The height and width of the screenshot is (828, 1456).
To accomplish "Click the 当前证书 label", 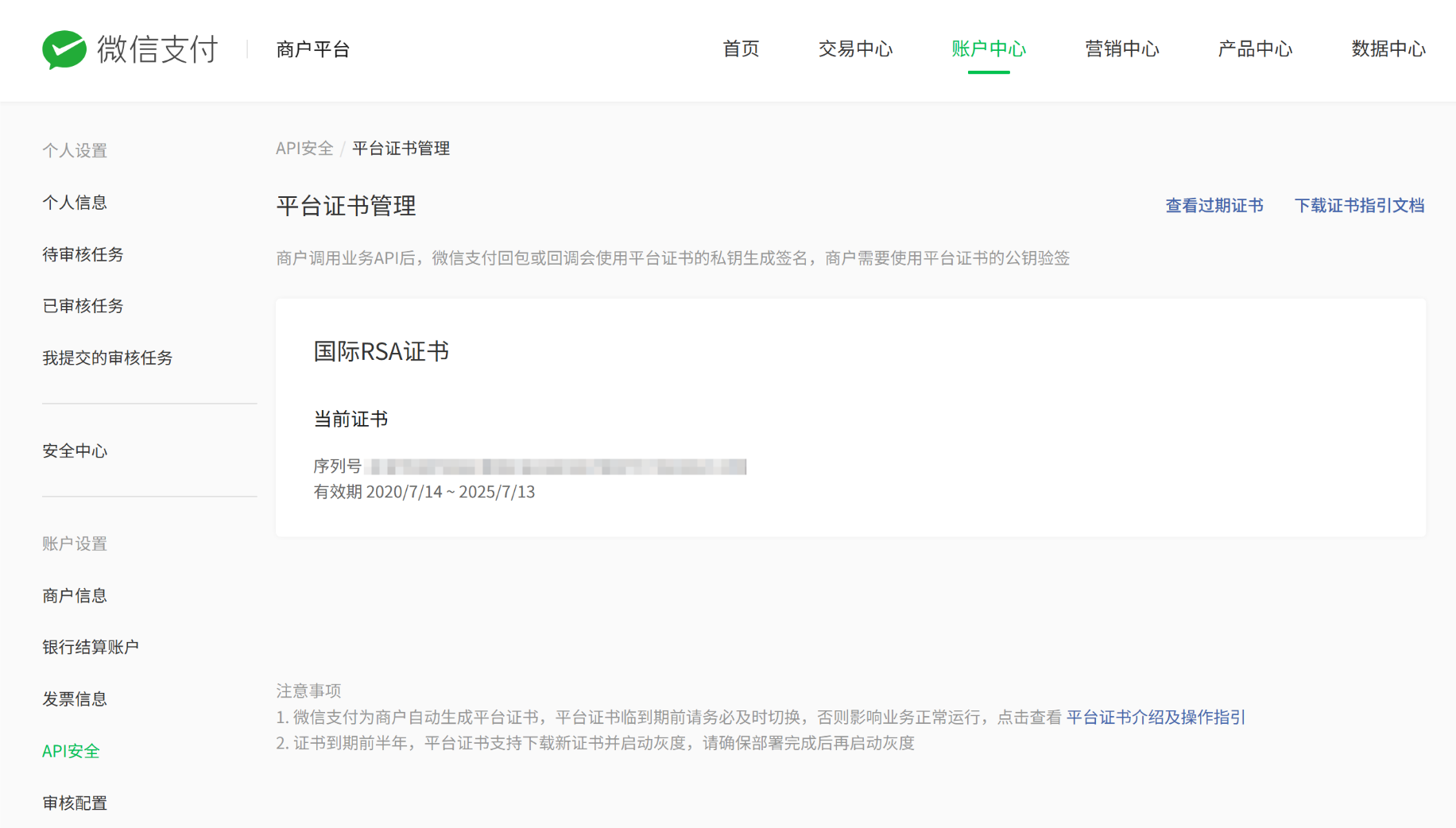I will tap(350, 420).
